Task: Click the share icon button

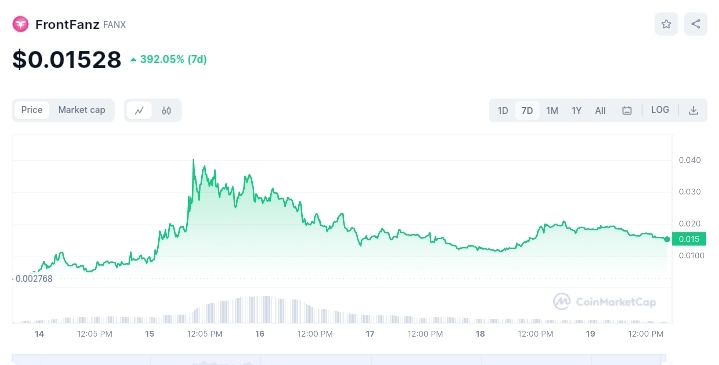Action: [696, 24]
